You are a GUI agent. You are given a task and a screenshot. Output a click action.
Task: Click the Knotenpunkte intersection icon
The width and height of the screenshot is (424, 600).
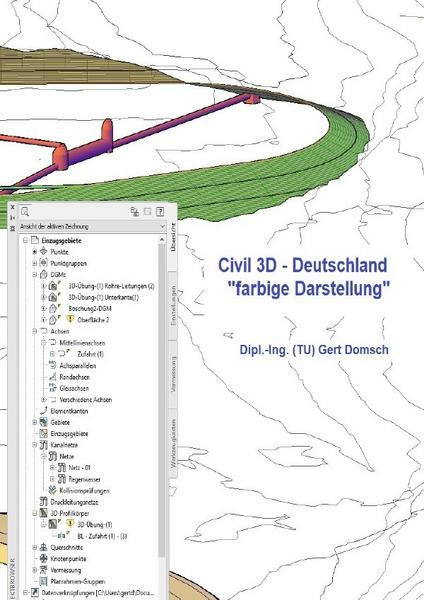click(x=44, y=559)
